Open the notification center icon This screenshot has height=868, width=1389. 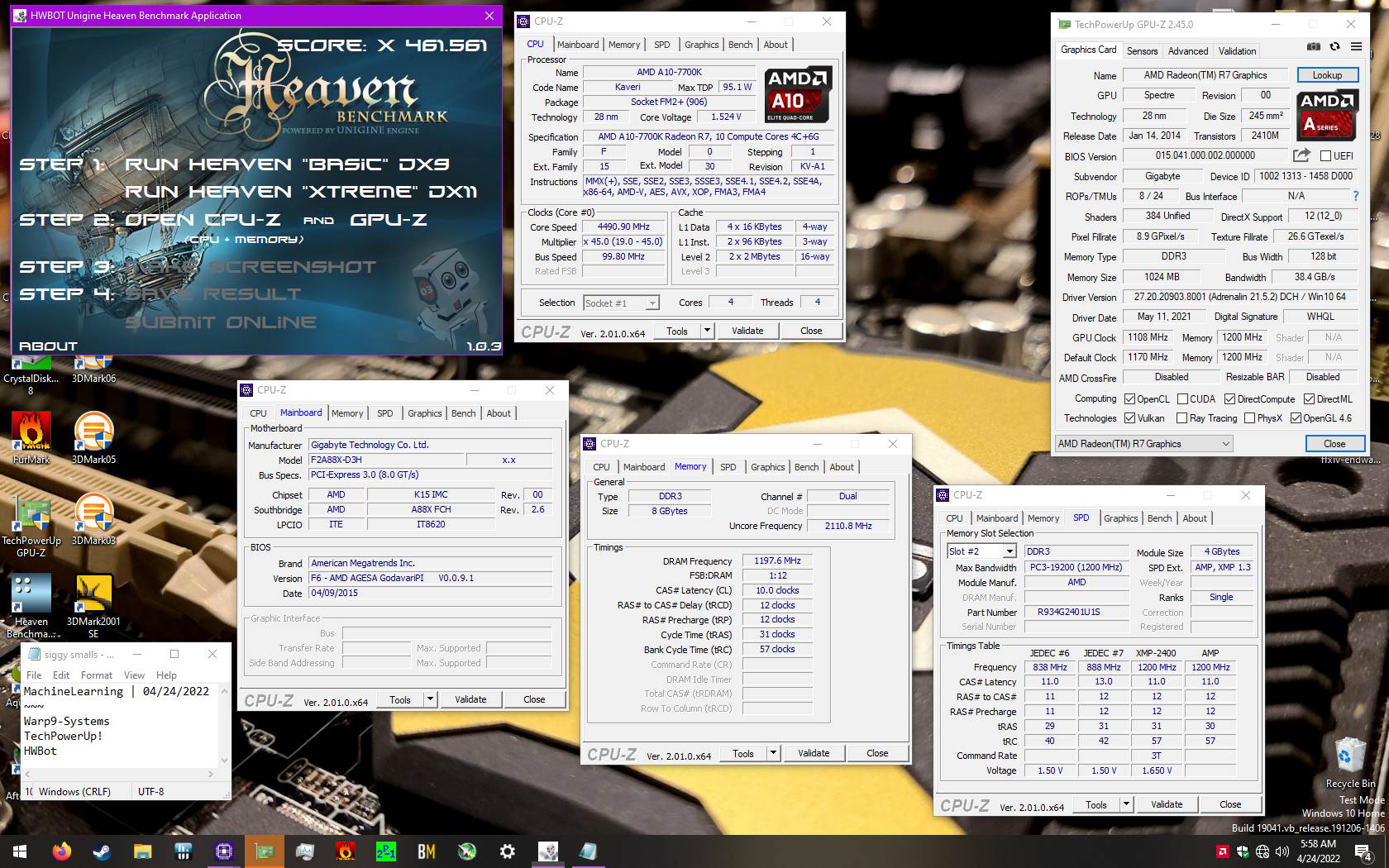point(1364,851)
